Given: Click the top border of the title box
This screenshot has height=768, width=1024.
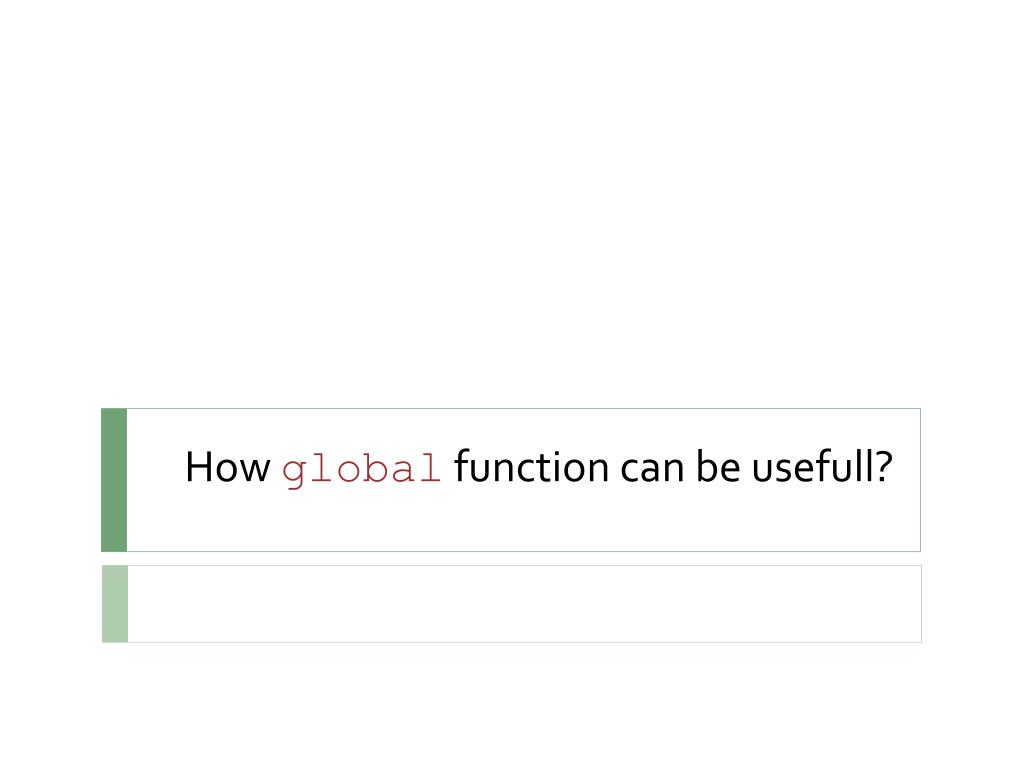Looking at the screenshot, I should pos(524,409).
